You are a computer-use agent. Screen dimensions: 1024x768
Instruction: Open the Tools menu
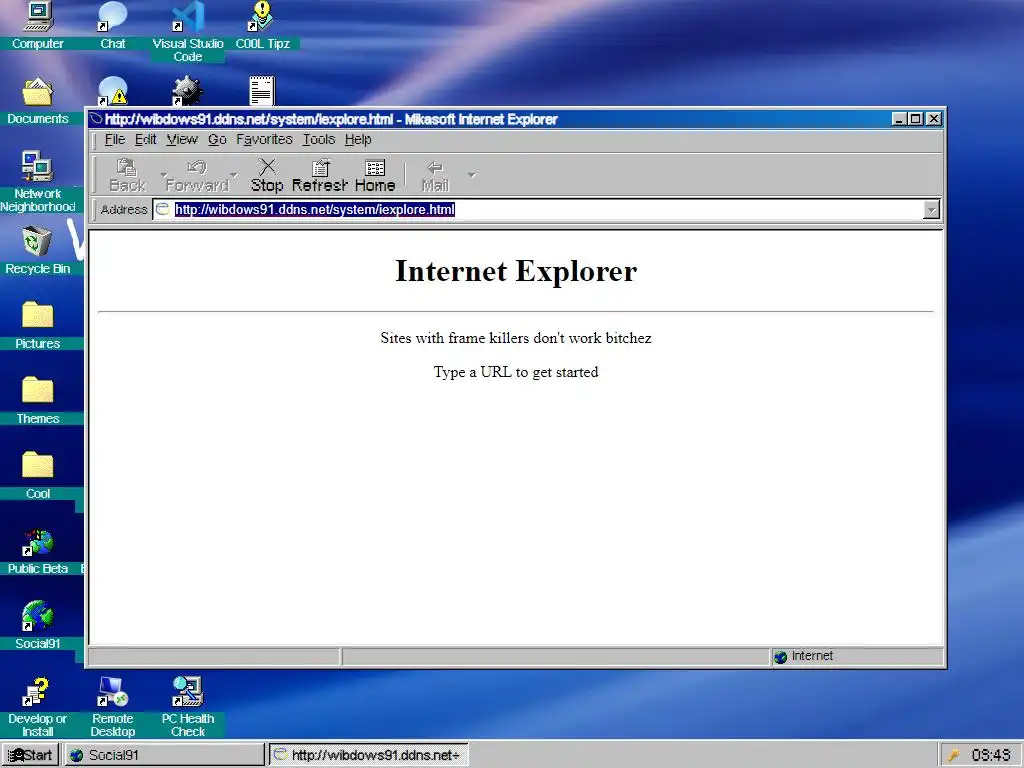pyautogui.click(x=318, y=139)
